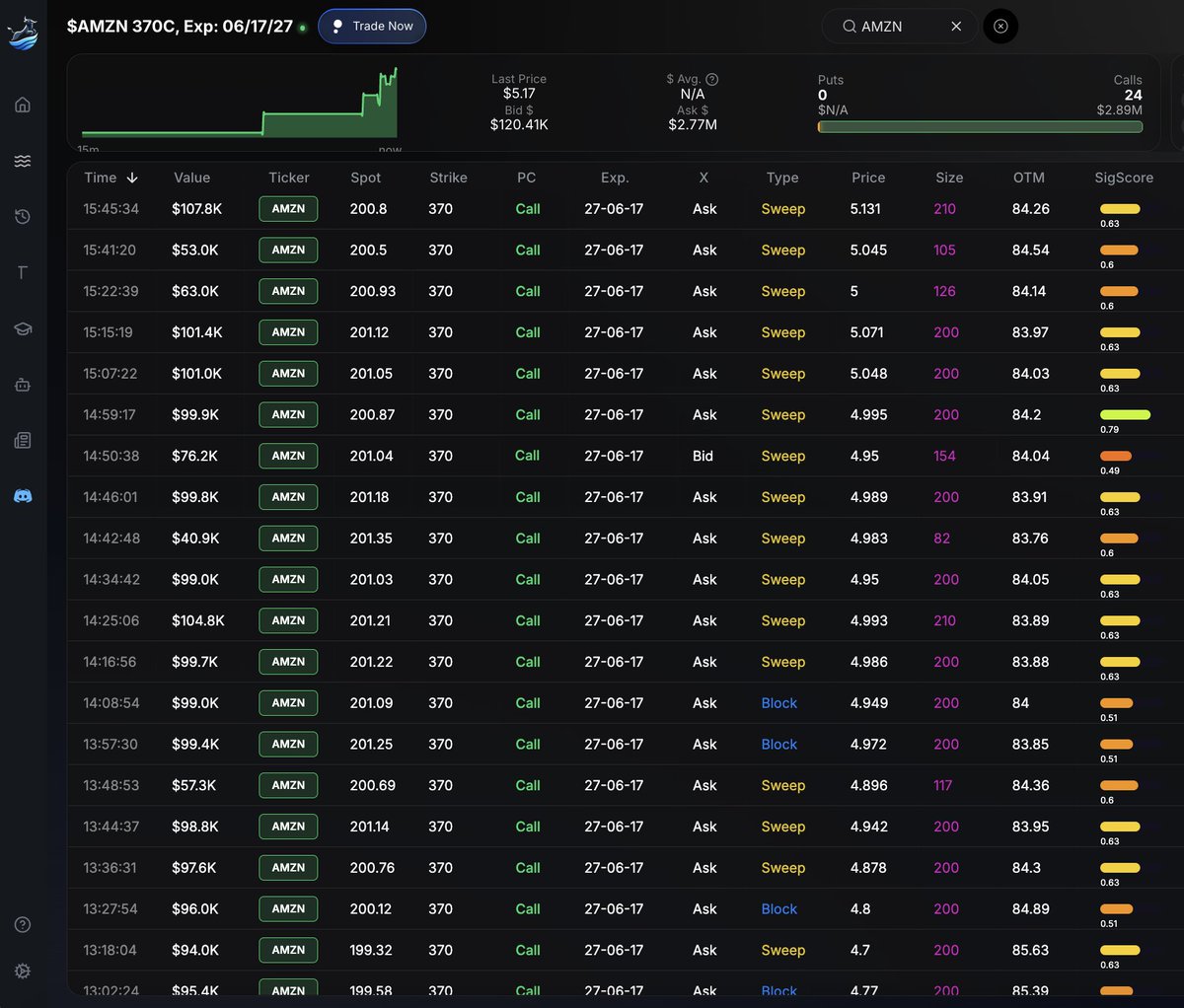The width and height of the screenshot is (1184, 1008).
Task: Click the 15:22:39 time cell
Action: [x=111, y=291]
